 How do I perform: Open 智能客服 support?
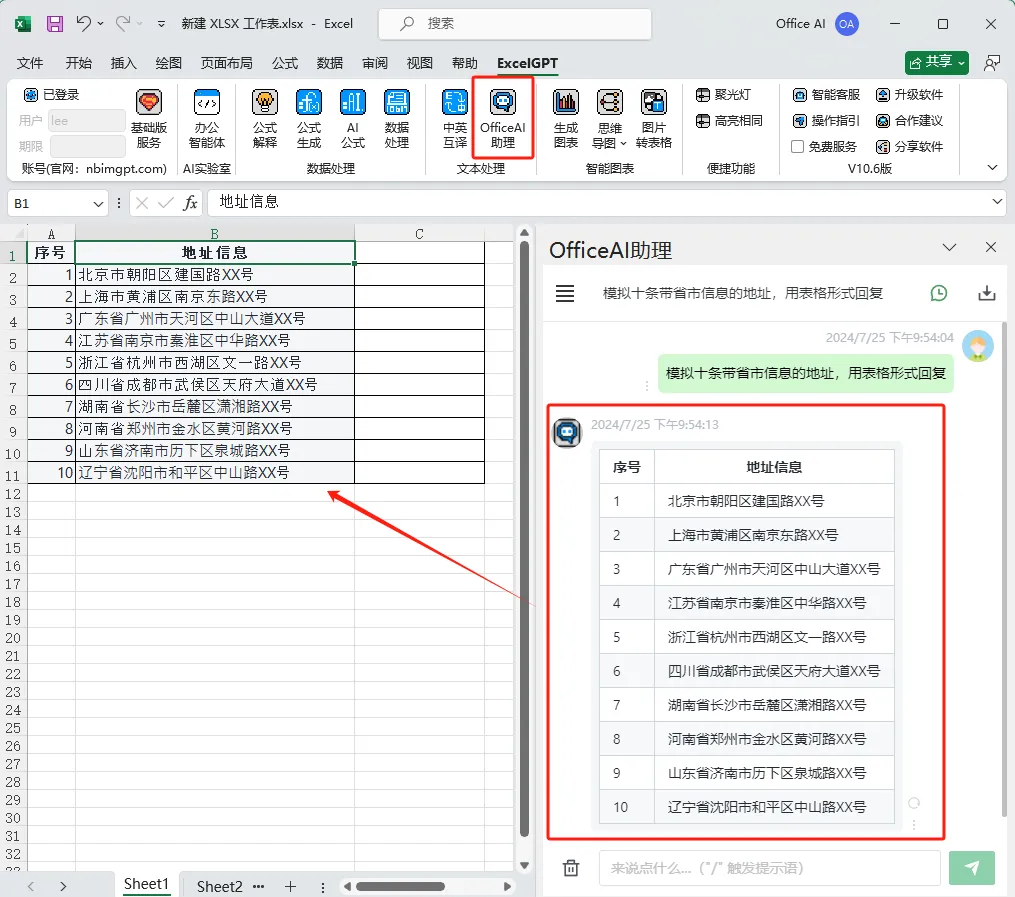coord(827,95)
